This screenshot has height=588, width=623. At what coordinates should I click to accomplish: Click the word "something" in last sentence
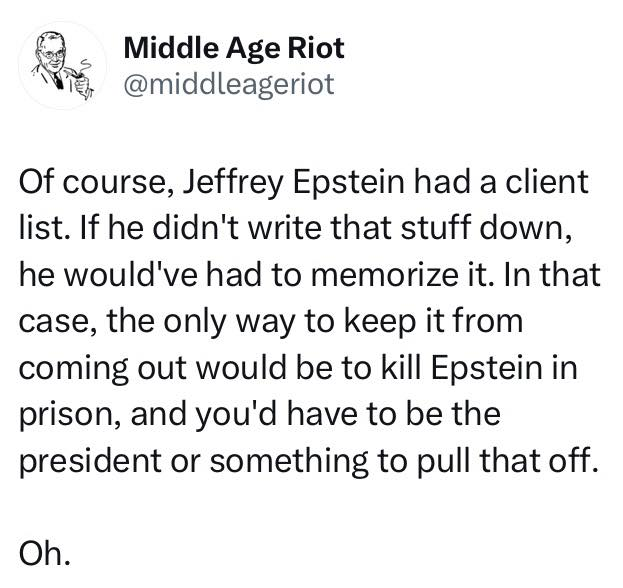[289, 462]
